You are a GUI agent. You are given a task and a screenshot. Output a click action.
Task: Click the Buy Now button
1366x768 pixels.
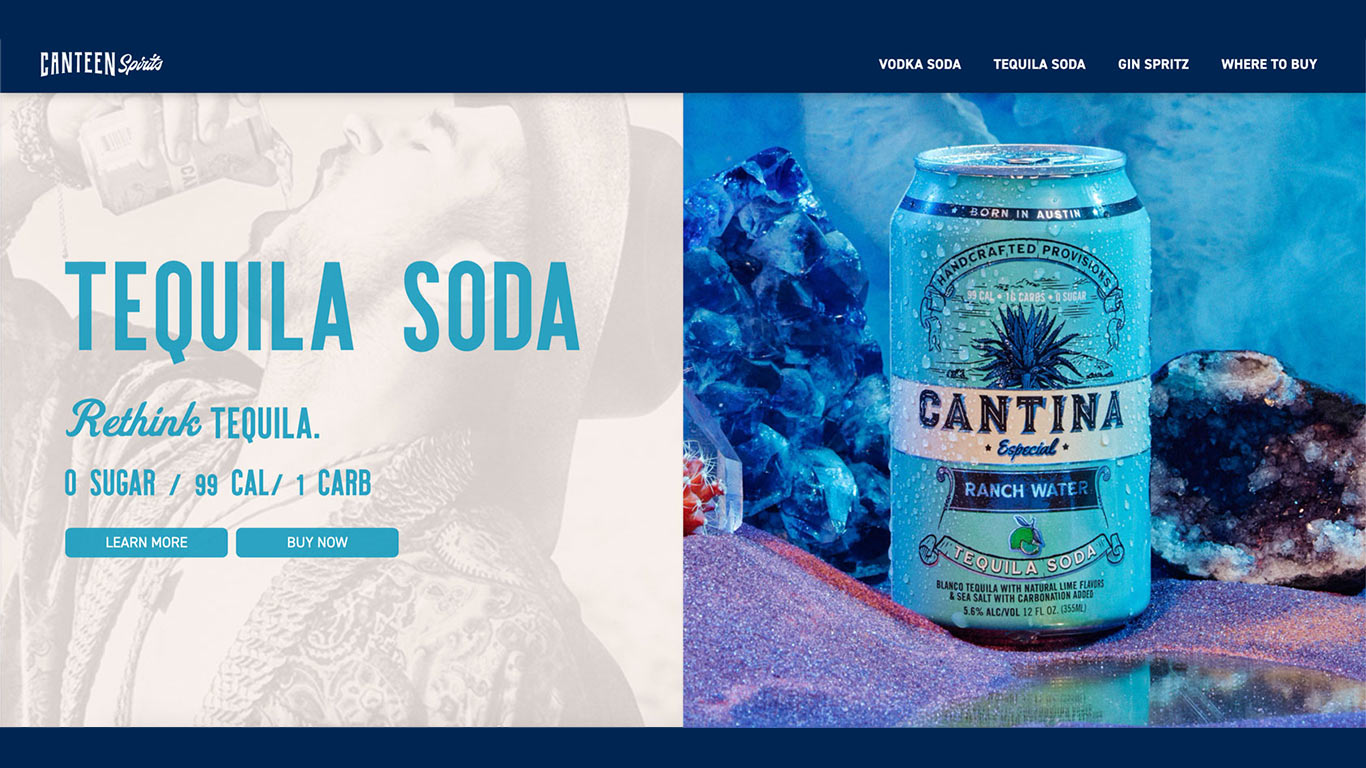[317, 542]
